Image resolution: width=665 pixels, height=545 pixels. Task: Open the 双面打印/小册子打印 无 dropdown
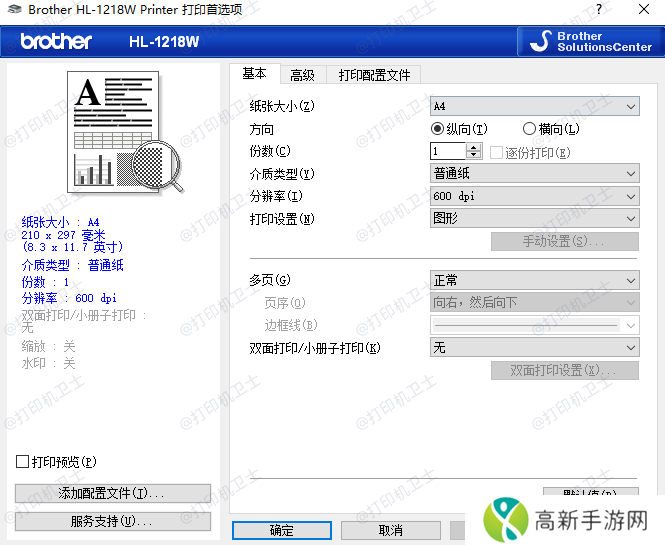534,348
